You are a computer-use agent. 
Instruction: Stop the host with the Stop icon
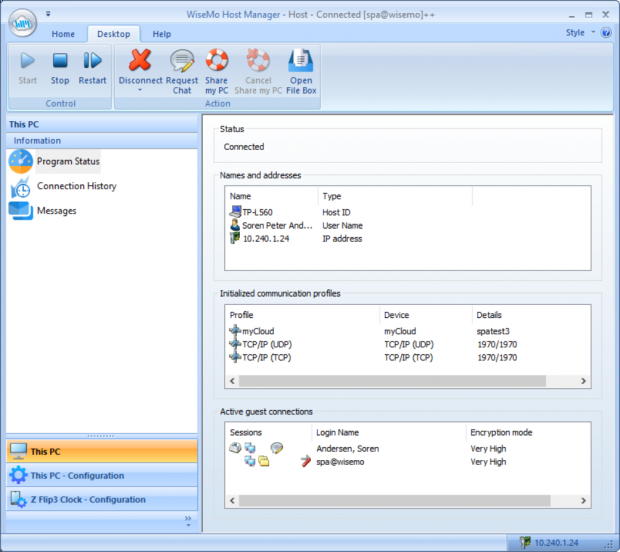click(x=60, y=60)
